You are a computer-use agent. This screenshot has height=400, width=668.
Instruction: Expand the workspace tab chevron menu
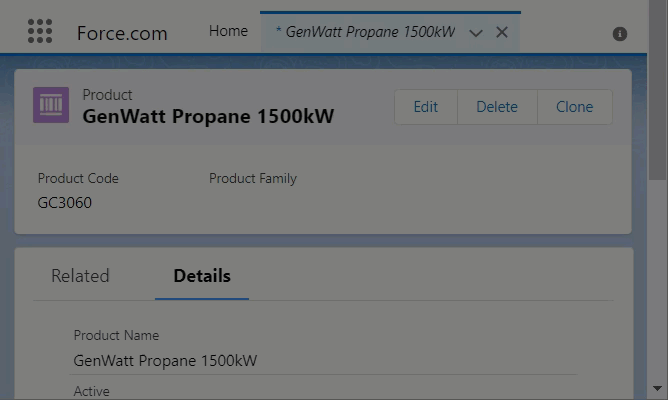[476, 33]
